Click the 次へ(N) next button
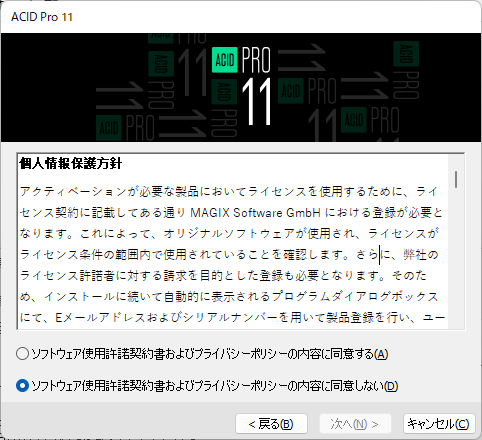Image resolution: width=482 pixels, height=440 pixels. [355, 424]
